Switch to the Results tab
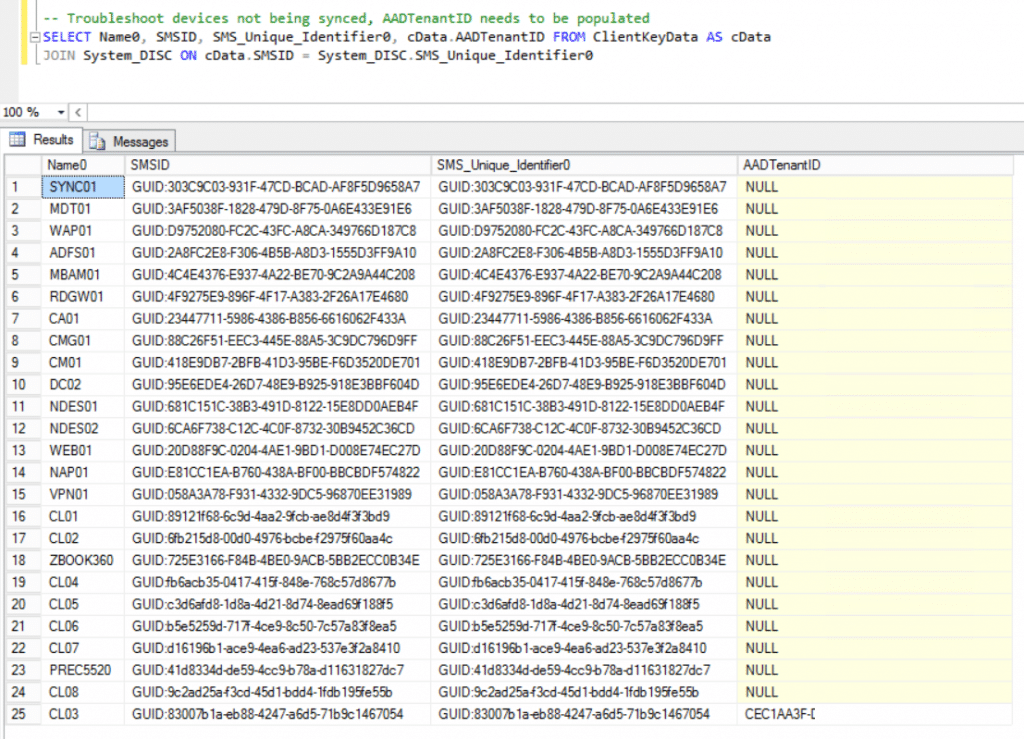The height and width of the screenshot is (739, 1024). coord(52,139)
